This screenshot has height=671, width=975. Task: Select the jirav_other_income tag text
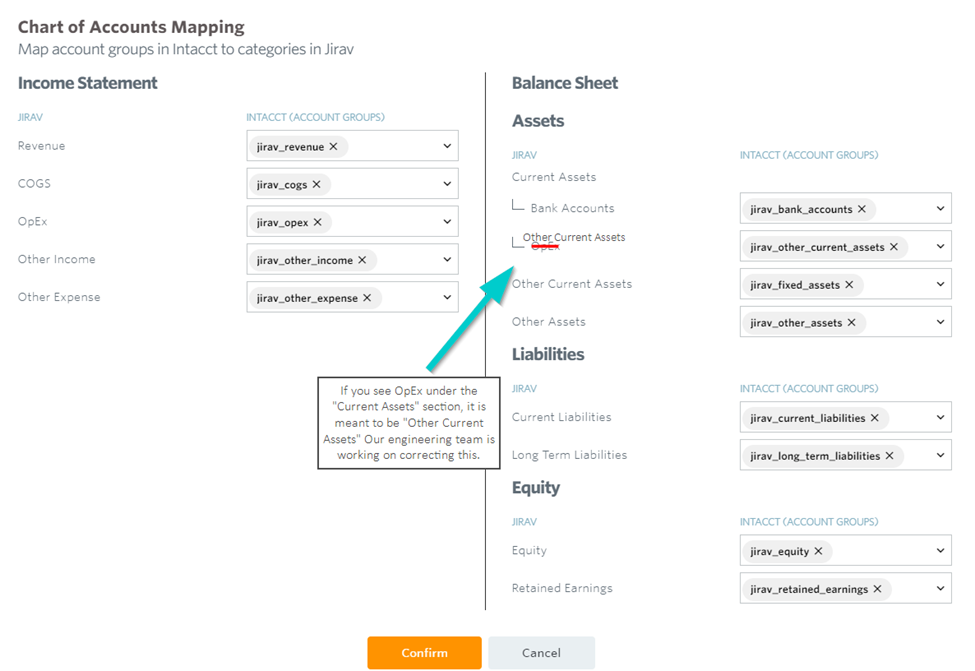pyautogui.click(x=305, y=260)
